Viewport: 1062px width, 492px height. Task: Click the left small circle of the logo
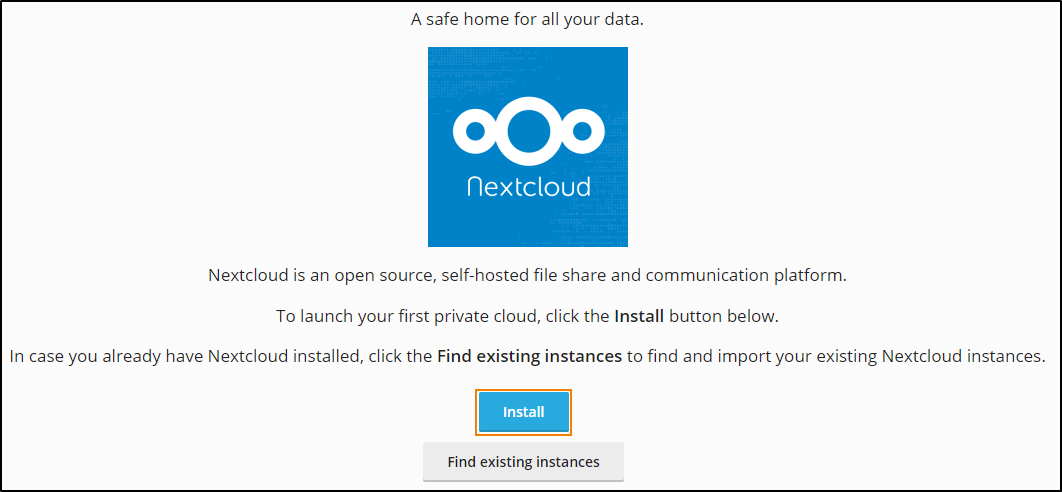(x=474, y=132)
